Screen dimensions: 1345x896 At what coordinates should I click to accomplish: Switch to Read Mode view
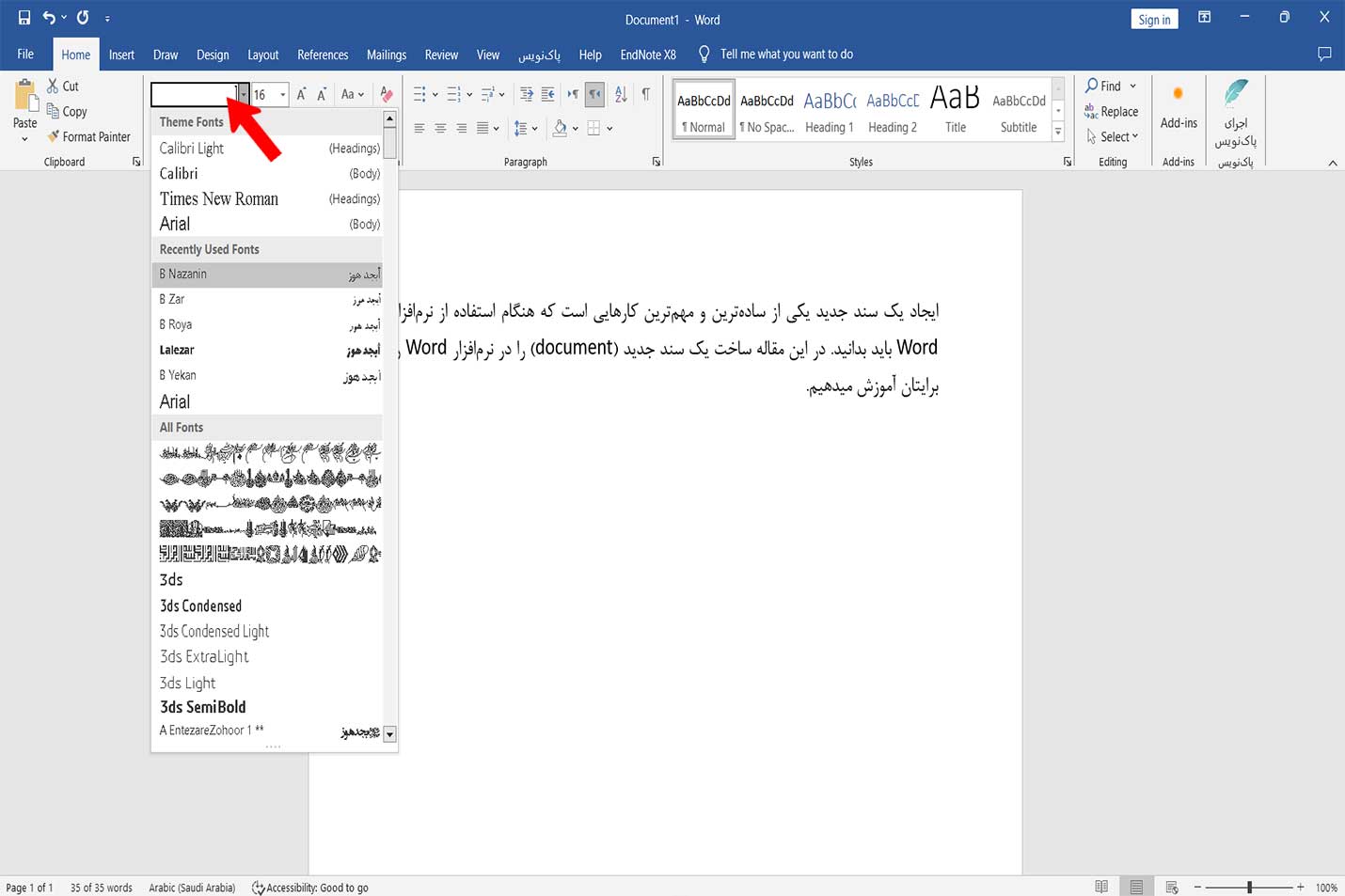coord(1101,887)
